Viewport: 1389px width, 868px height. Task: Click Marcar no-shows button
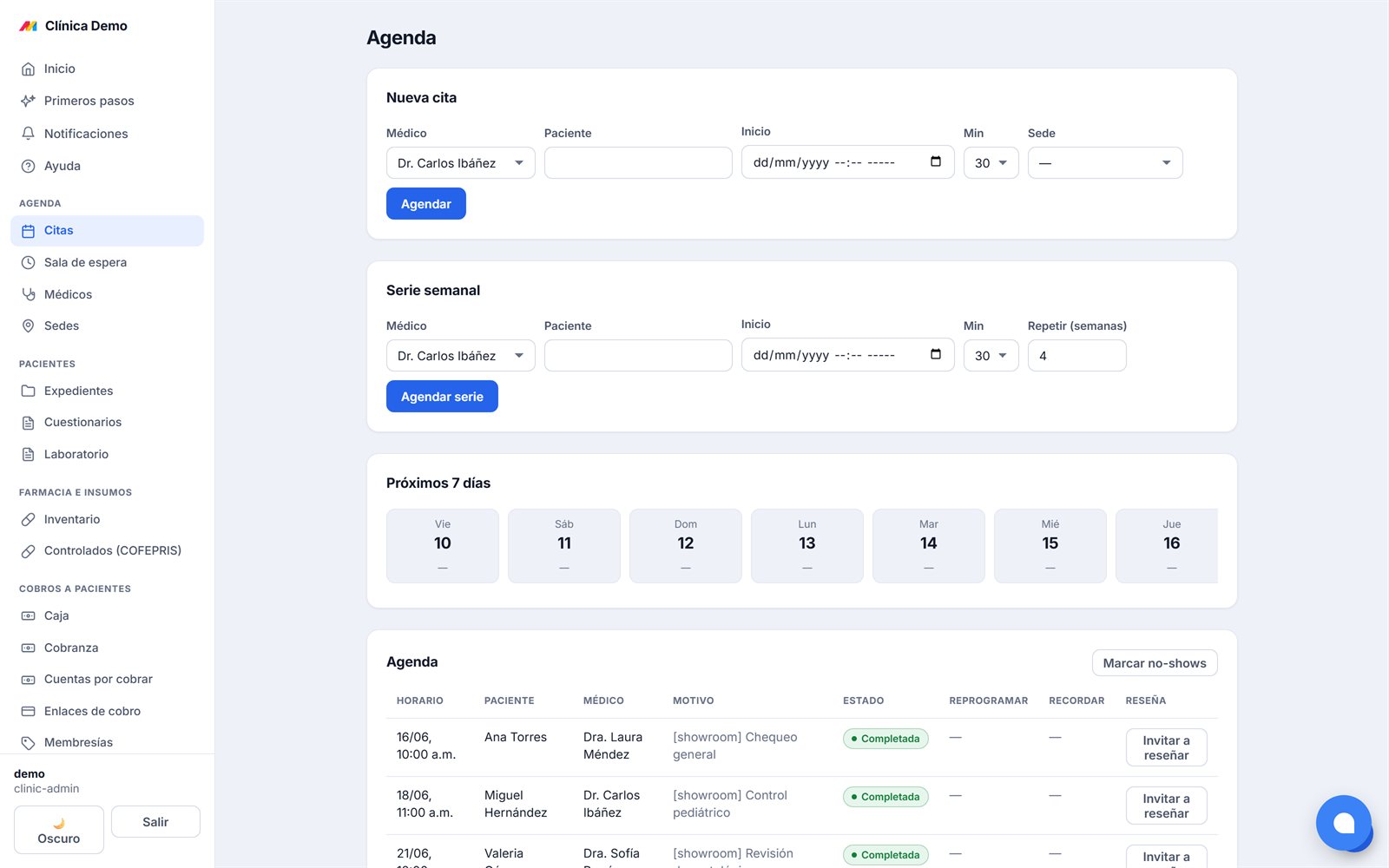(x=1155, y=663)
